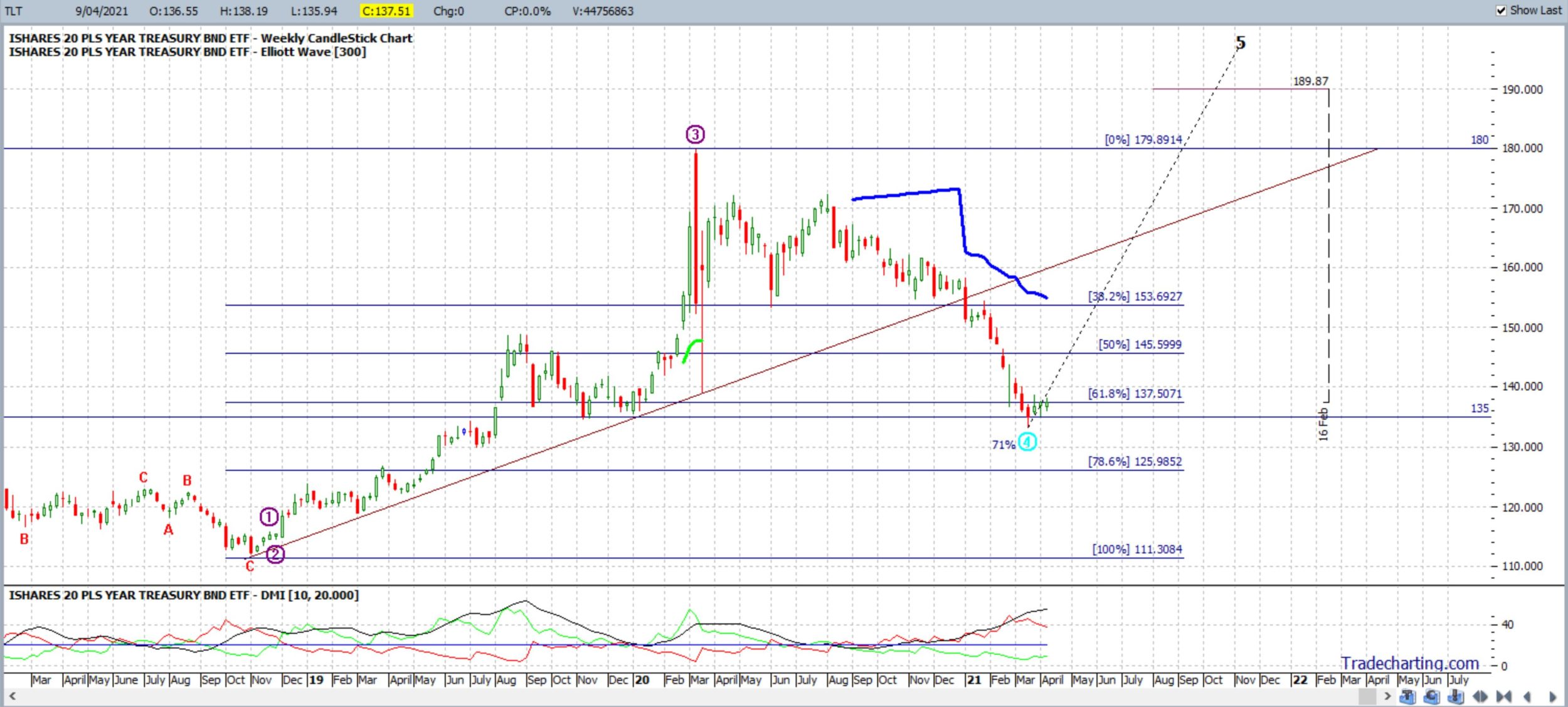
Task: Click the 21 year marker on time axis
Action: click(x=973, y=680)
